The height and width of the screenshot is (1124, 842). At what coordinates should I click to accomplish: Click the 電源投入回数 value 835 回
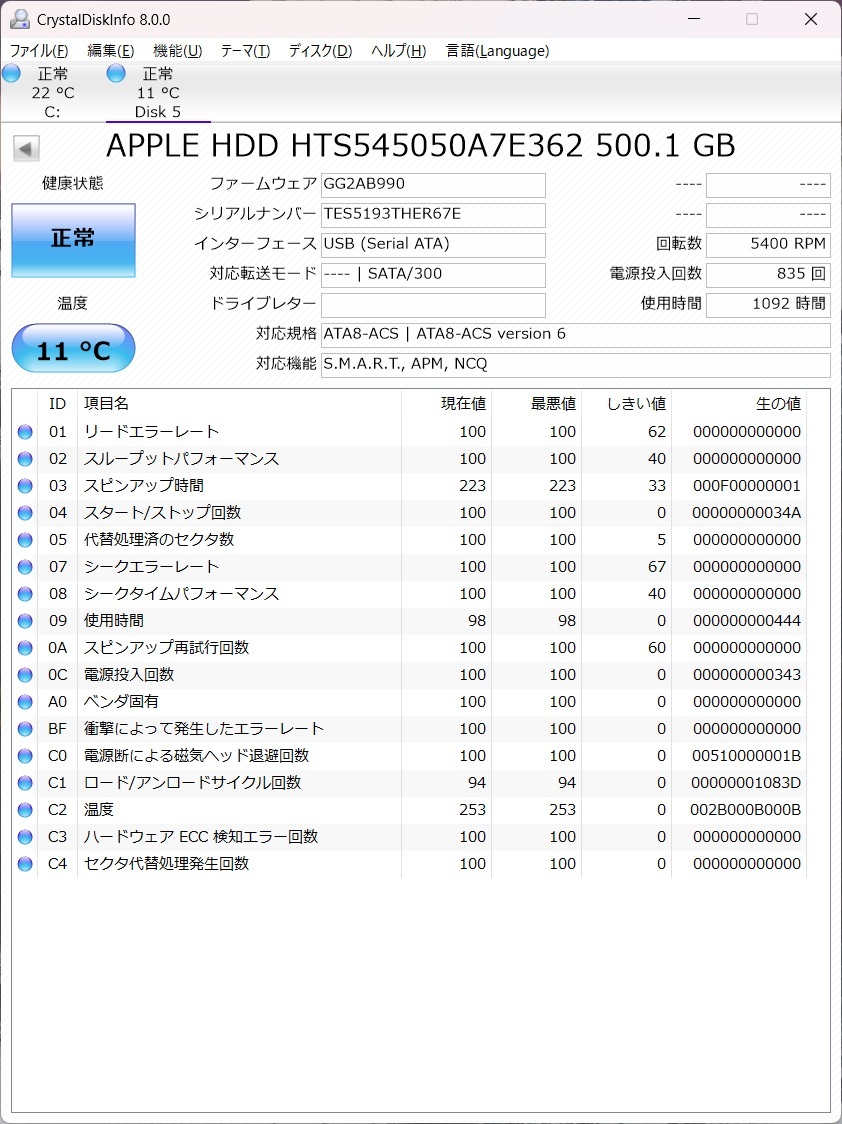[x=768, y=275]
